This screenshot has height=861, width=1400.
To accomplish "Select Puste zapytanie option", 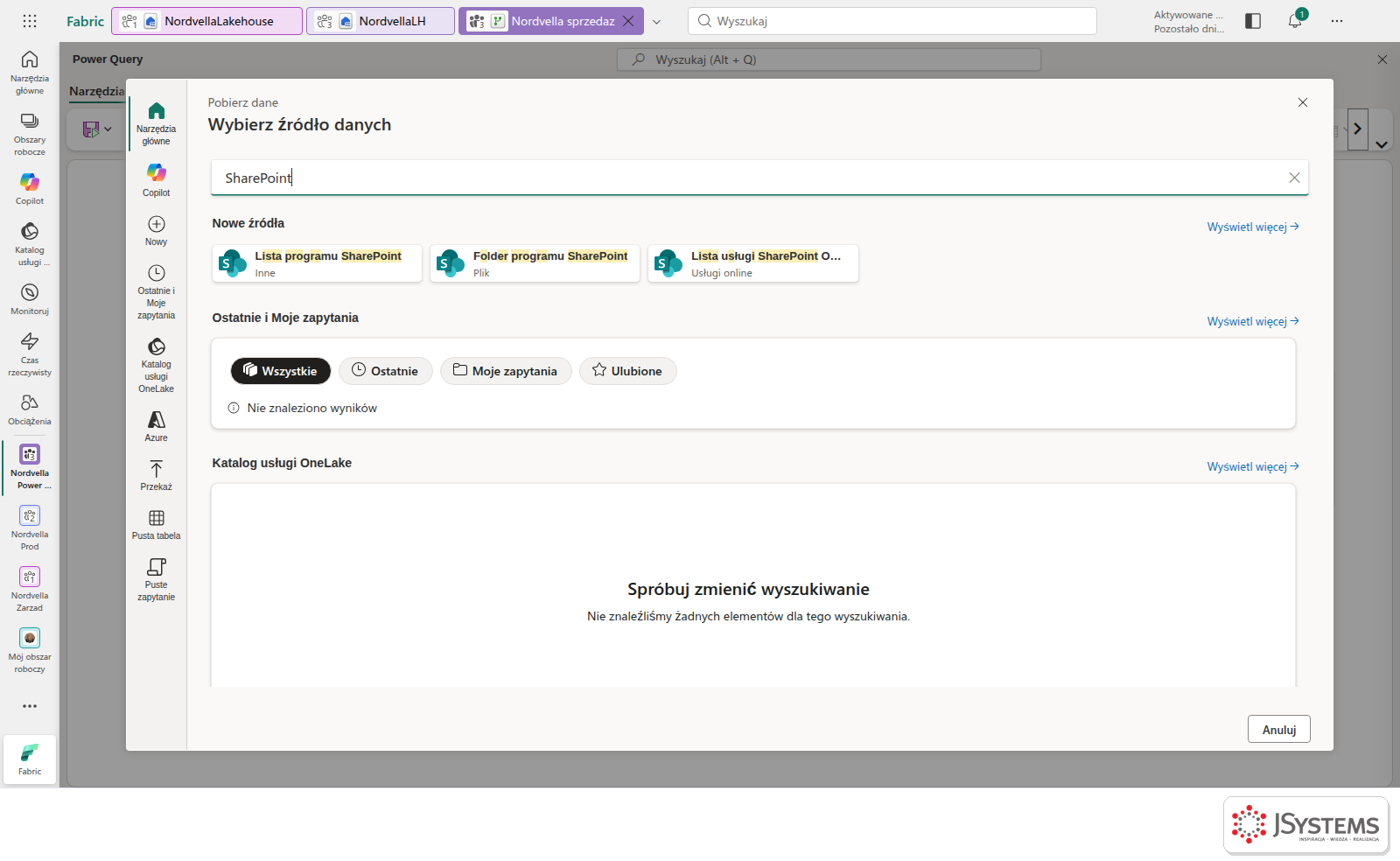I will 157,580.
